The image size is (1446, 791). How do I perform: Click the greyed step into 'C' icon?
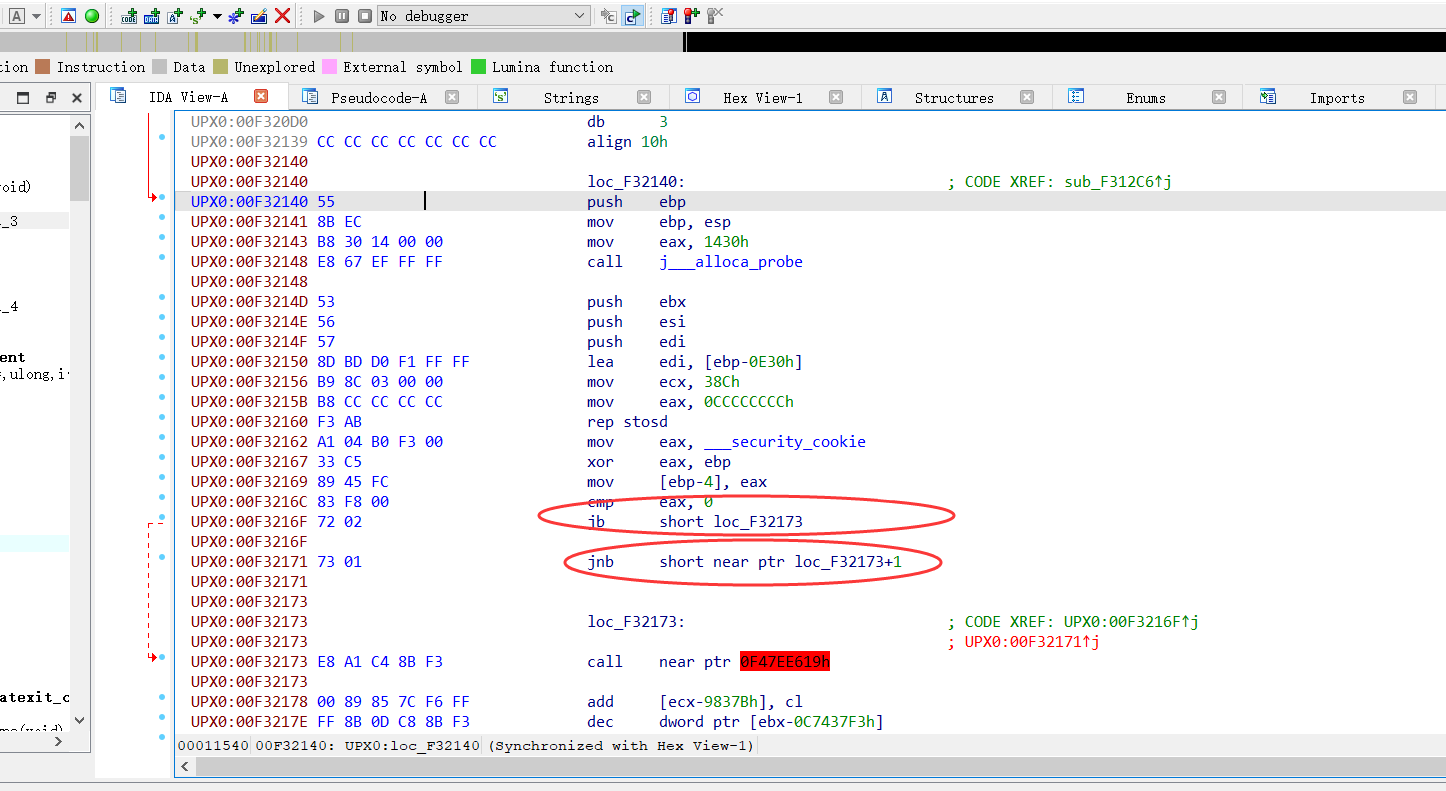pyautogui.click(x=608, y=16)
